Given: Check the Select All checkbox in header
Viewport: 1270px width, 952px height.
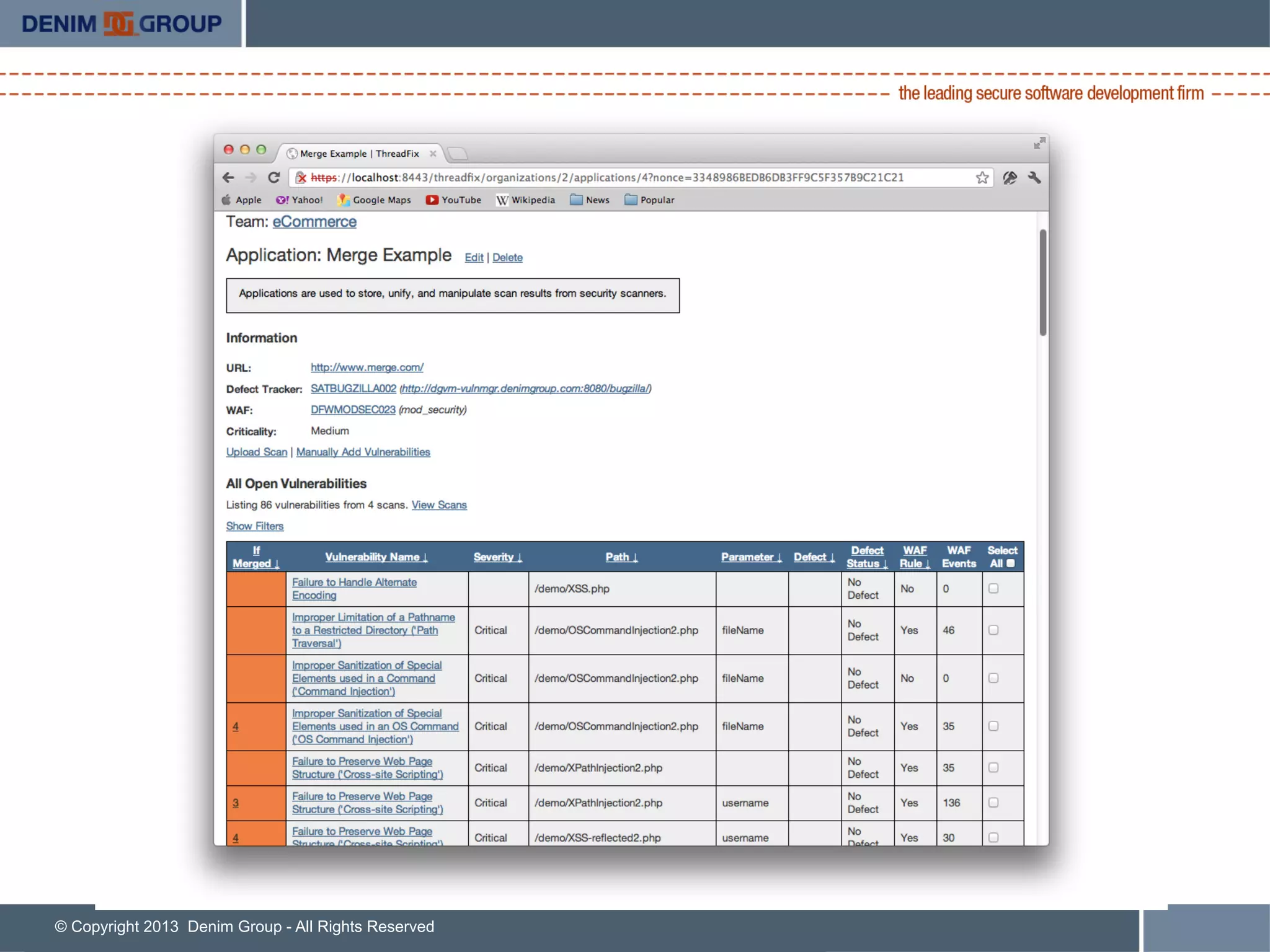Looking at the screenshot, I should (1010, 563).
